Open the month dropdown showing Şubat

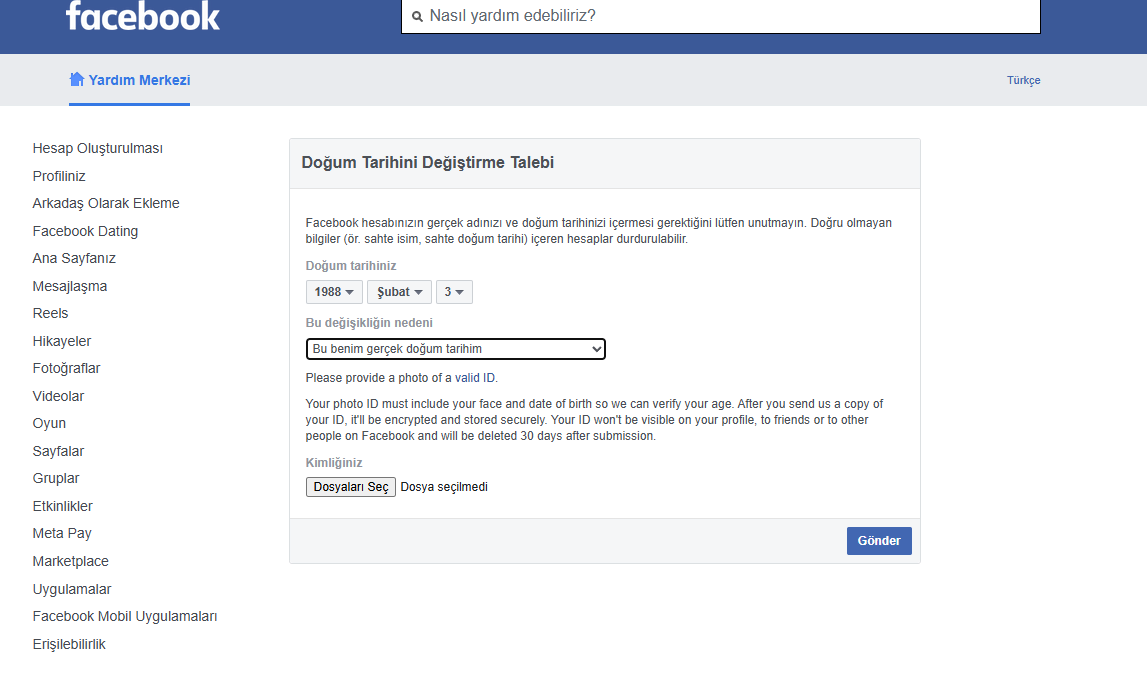coord(398,291)
